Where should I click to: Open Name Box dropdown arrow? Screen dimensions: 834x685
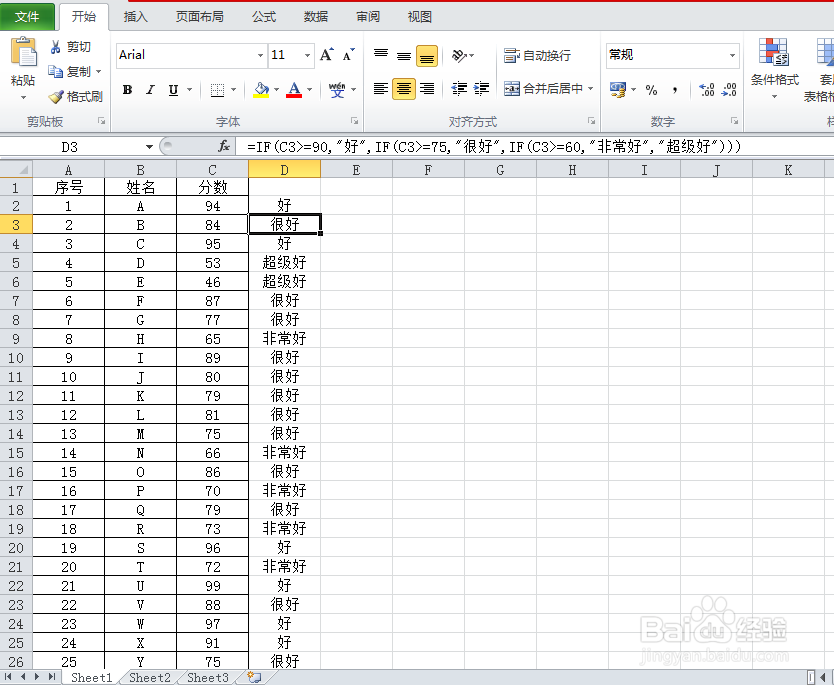tap(149, 147)
